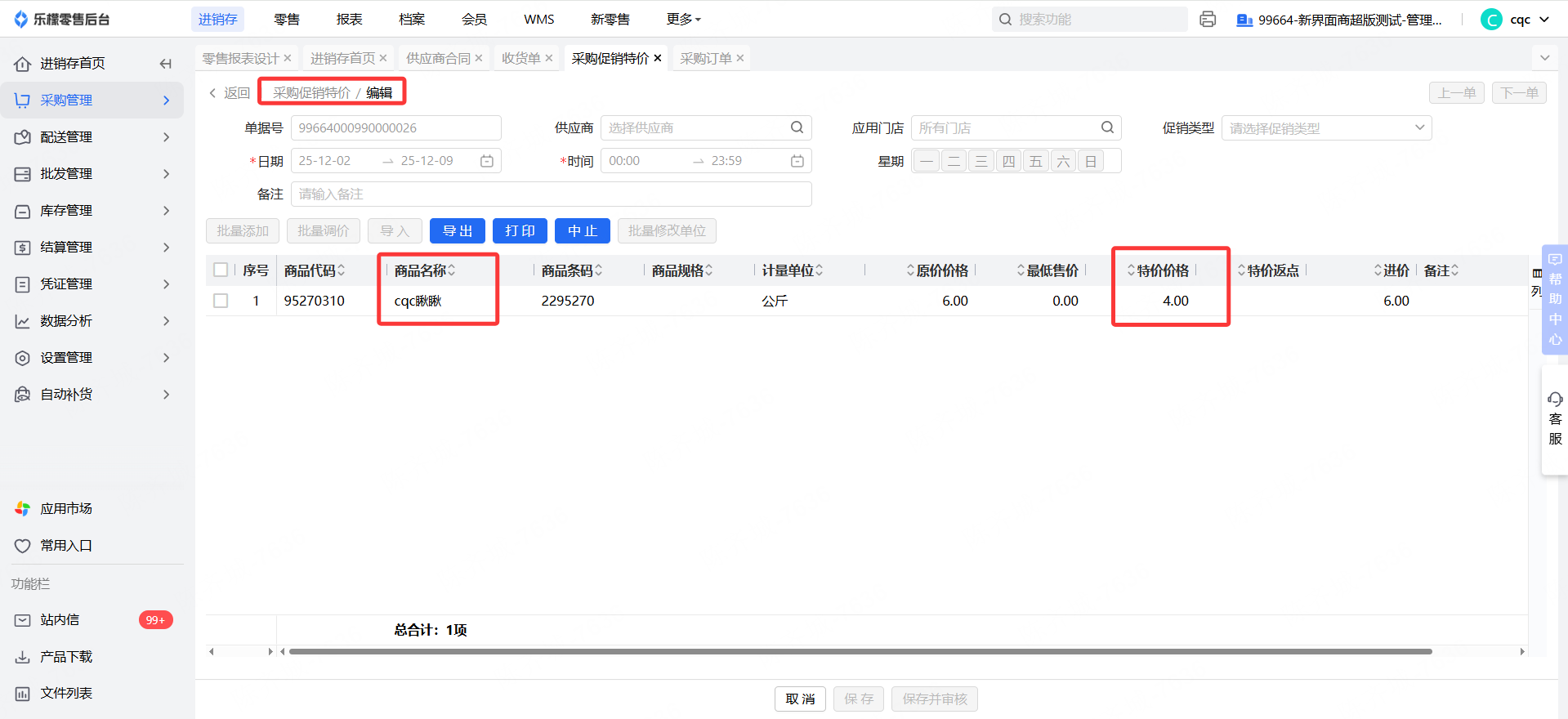Screen dimensions: 1568x719
Task: Open the date range calendar icon
Action: pyautogui.click(x=487, y=161)
